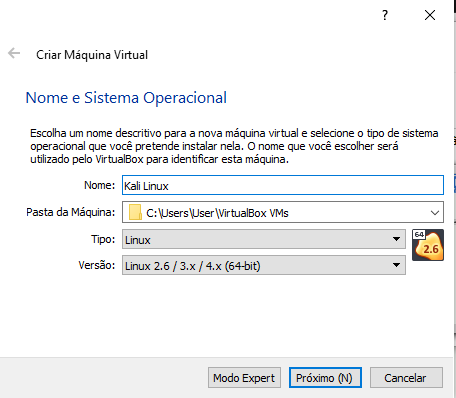Go back using the left arrow icon
The width and height of the screenshot is (456, 398).
[x=14, y=53]
